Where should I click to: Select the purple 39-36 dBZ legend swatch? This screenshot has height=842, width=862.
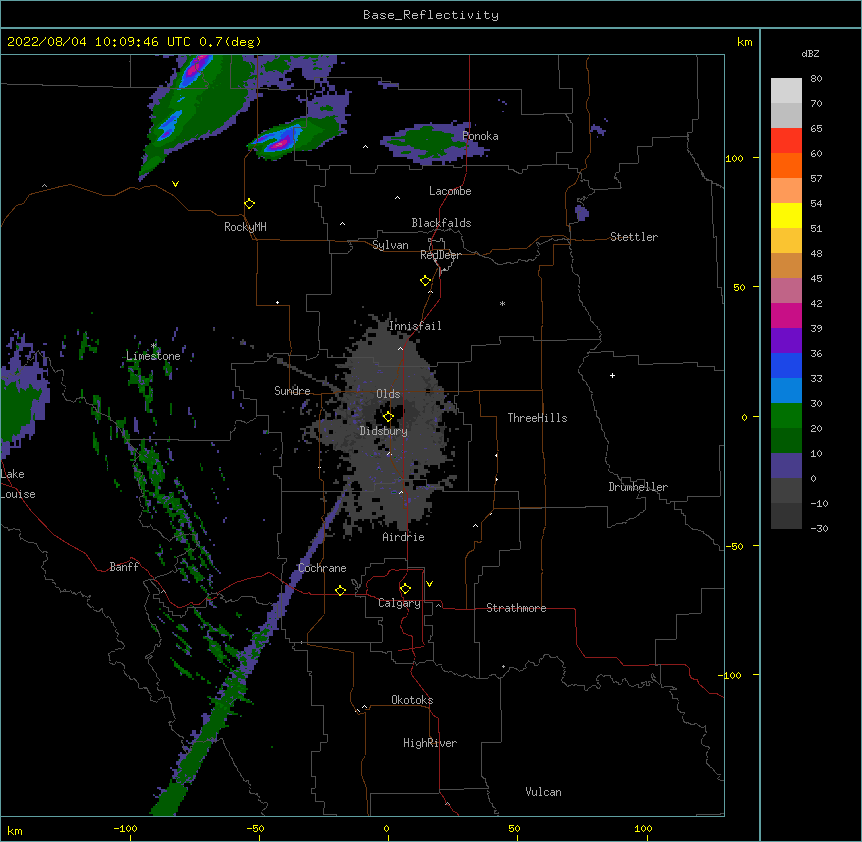786,341
